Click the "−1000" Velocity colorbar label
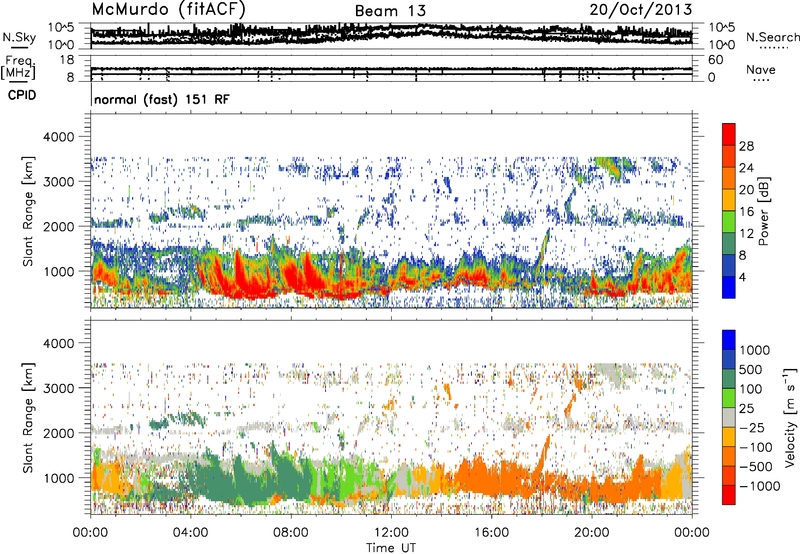 [760, 486]
